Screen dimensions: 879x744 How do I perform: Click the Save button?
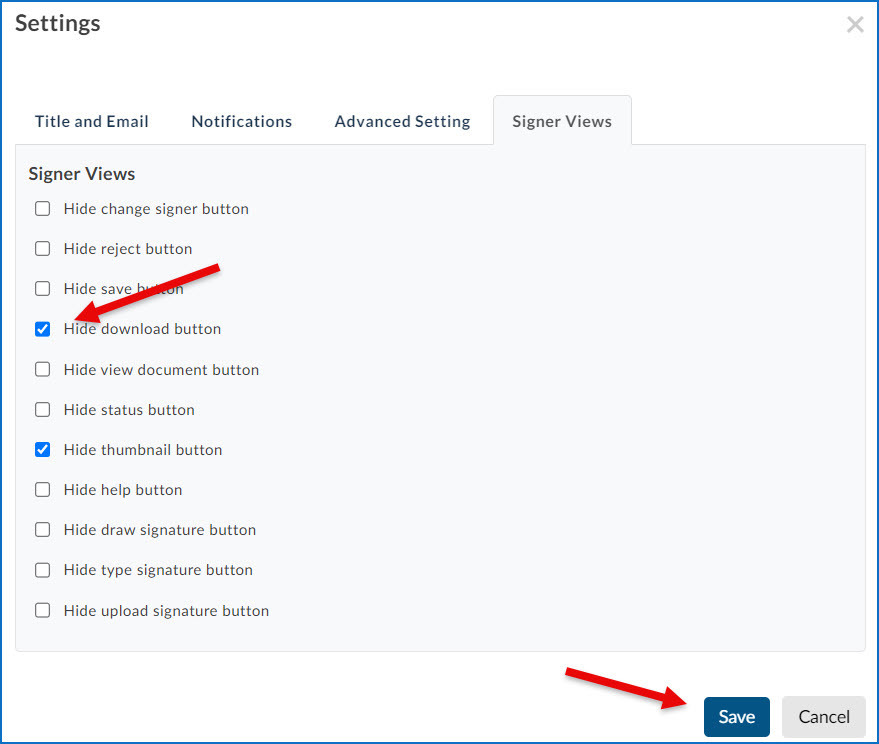coord(736,717)
